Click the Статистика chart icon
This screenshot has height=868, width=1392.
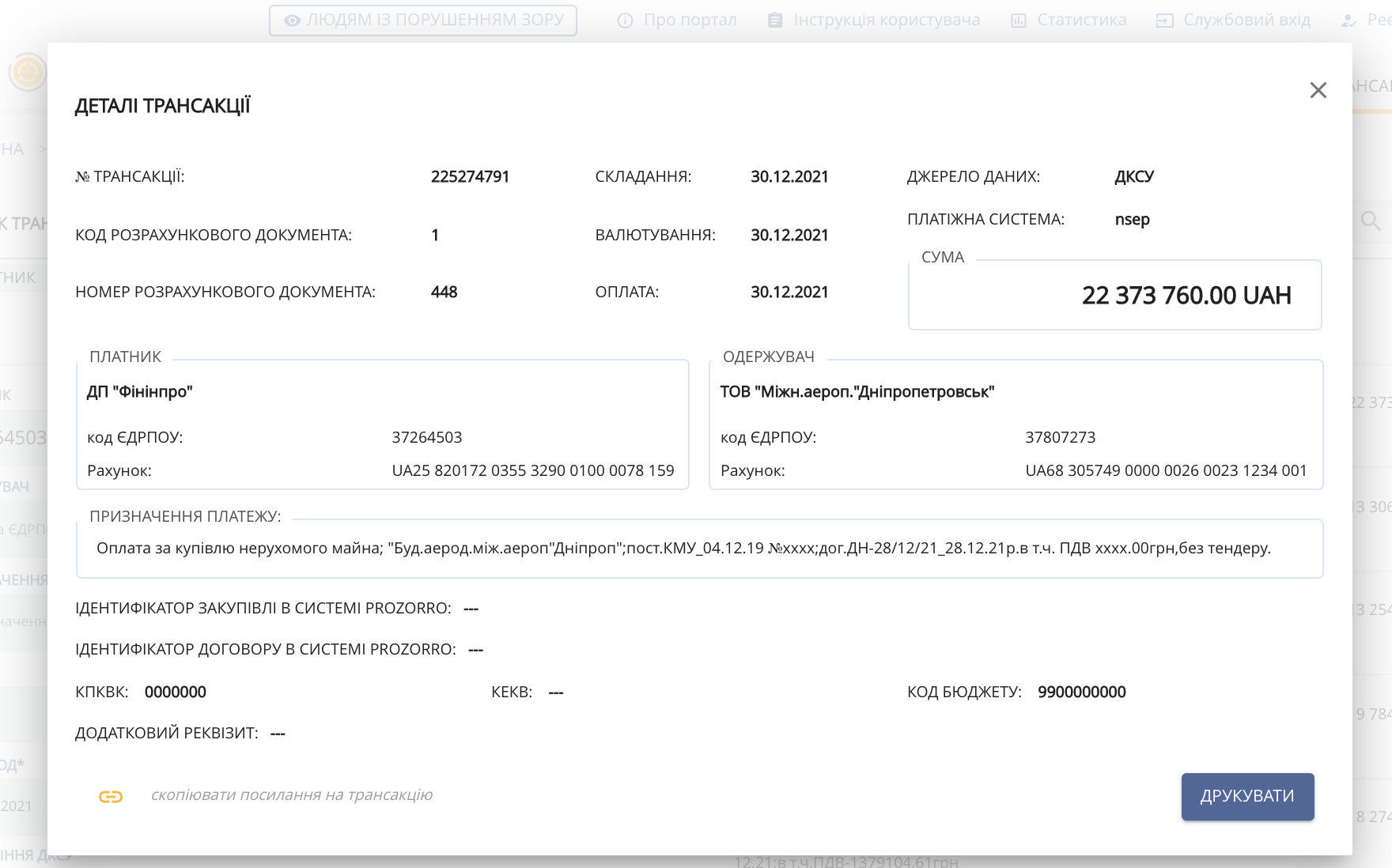1019,21
